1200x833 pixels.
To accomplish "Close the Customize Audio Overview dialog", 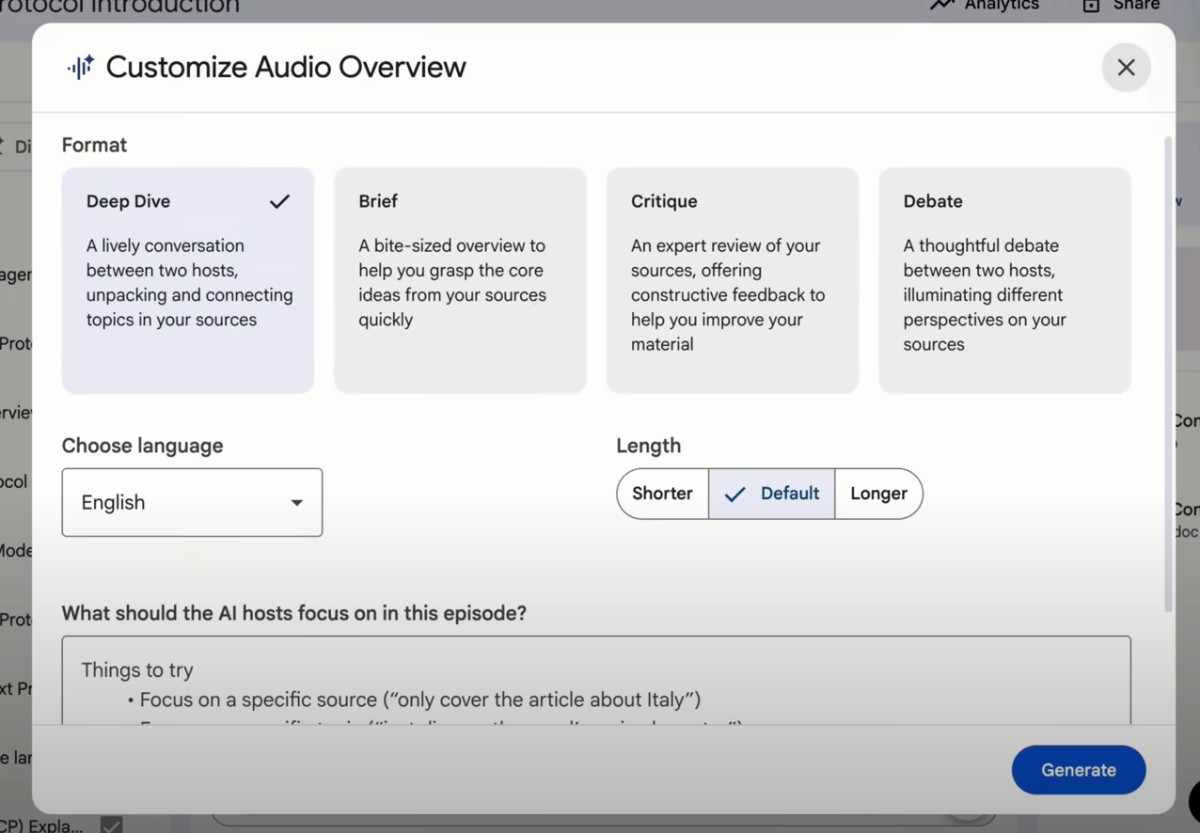I will [1126, 67].
